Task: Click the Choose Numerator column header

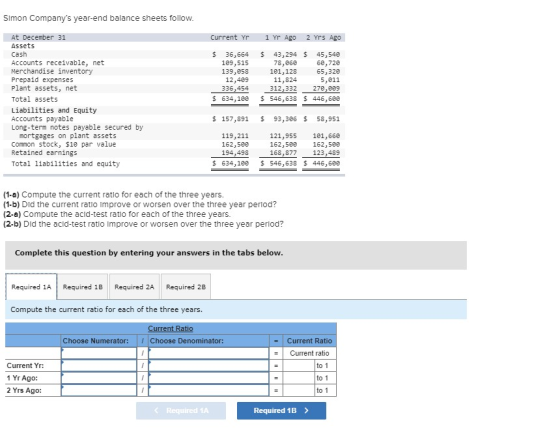Action: 95,341
